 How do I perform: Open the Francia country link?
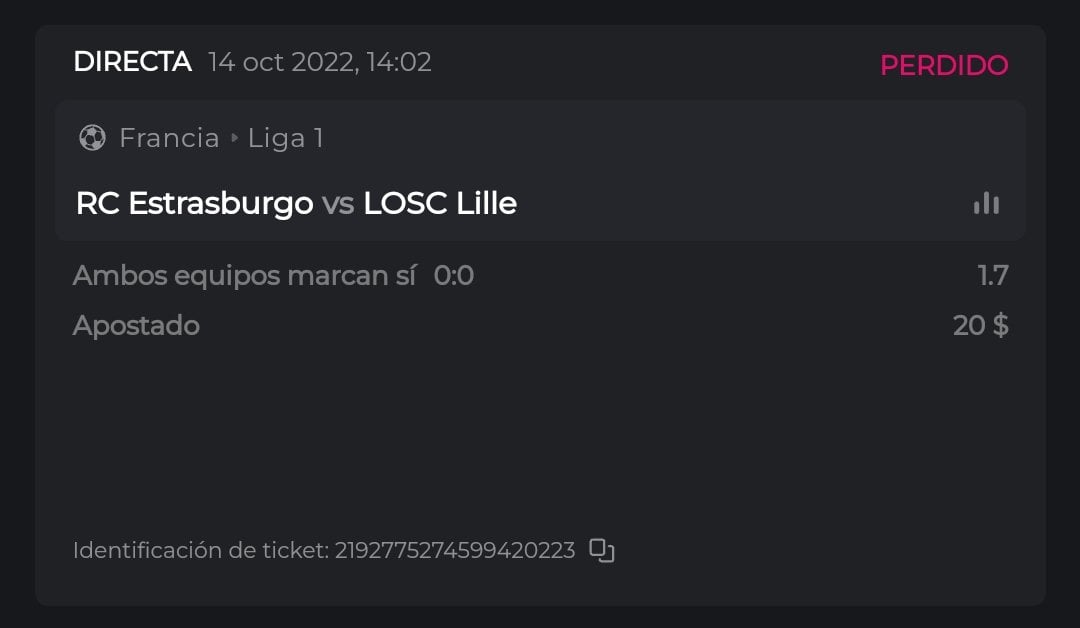pyautogui.click(x=169, y=138)
